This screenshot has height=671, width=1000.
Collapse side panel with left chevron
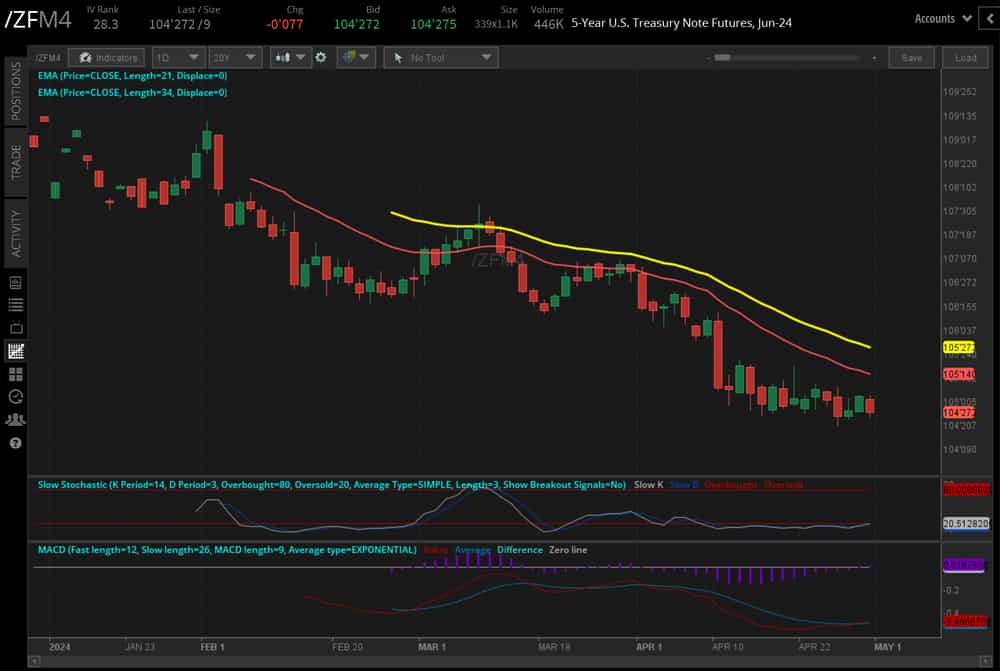coord(990,19)
